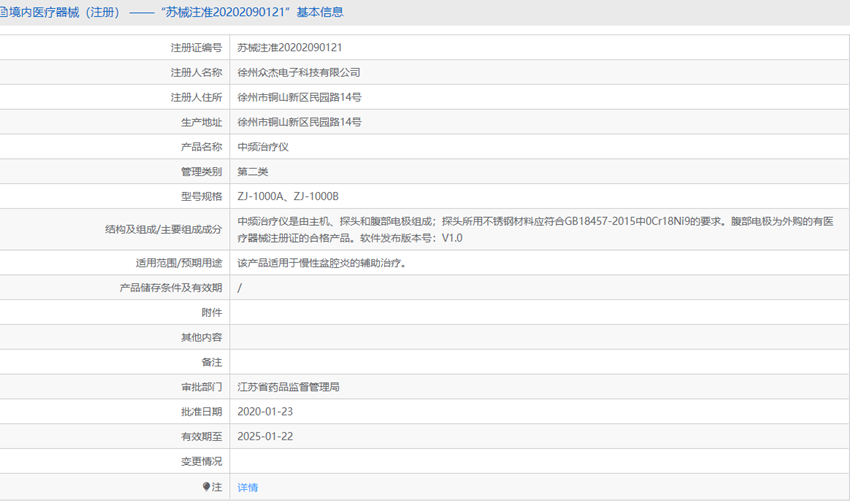Click the 变更情况 label

[202, 462]
